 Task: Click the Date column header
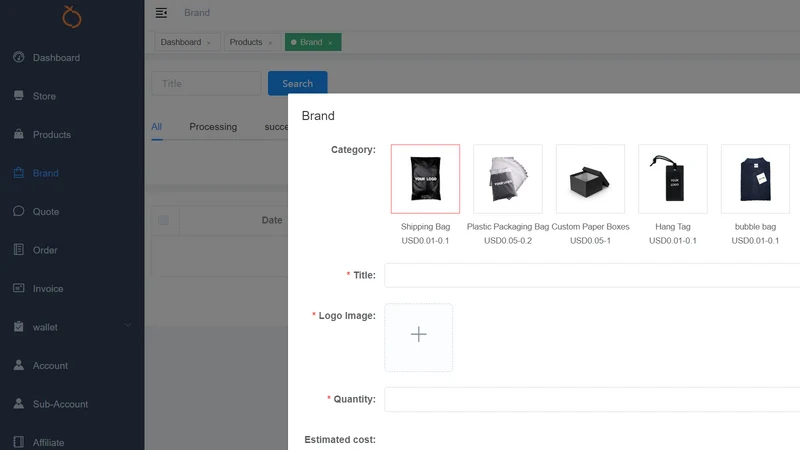pyautogui.click(x=272, y=220)
